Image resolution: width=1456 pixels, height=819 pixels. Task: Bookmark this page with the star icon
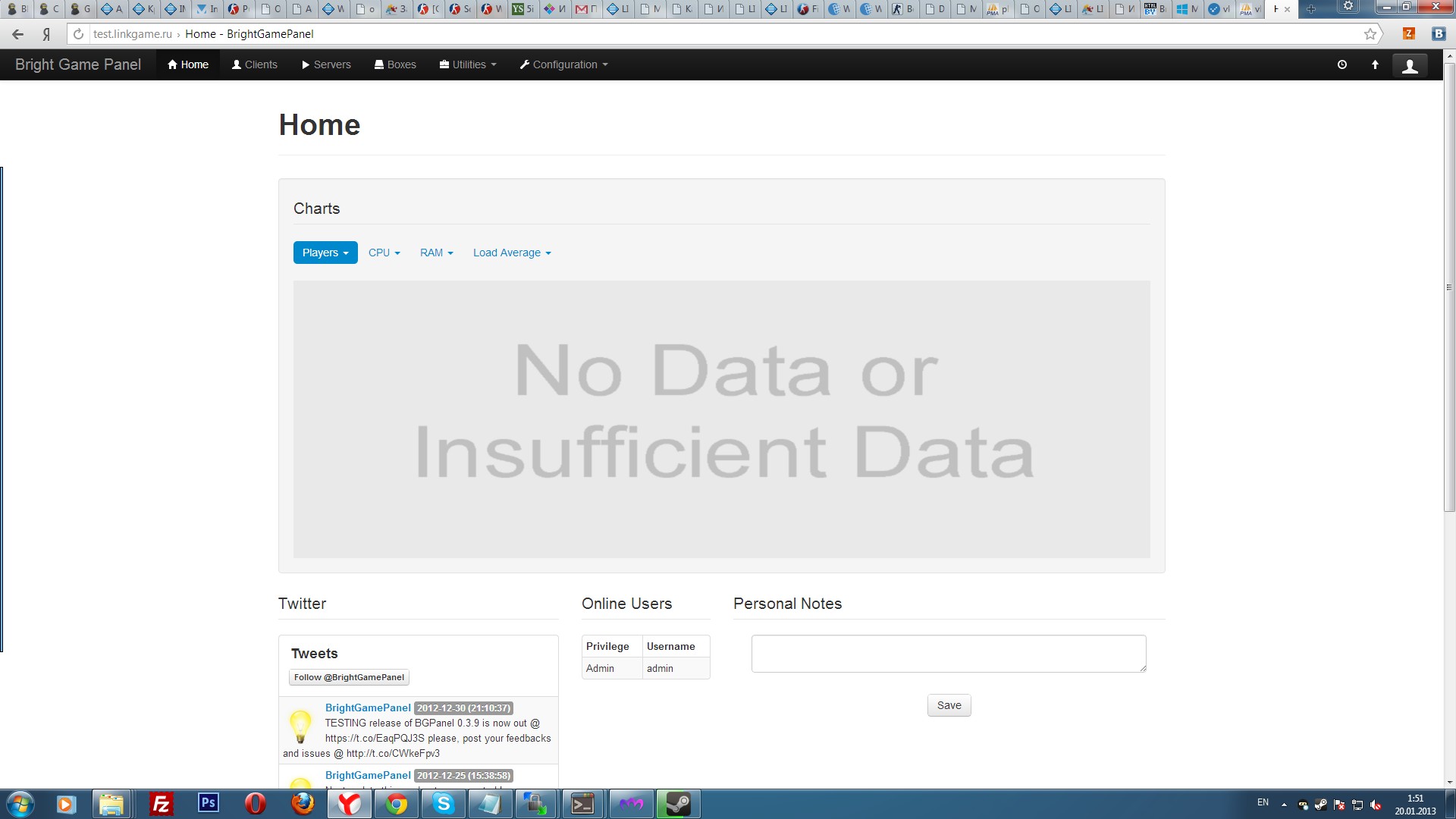[x=1370, y=34]
